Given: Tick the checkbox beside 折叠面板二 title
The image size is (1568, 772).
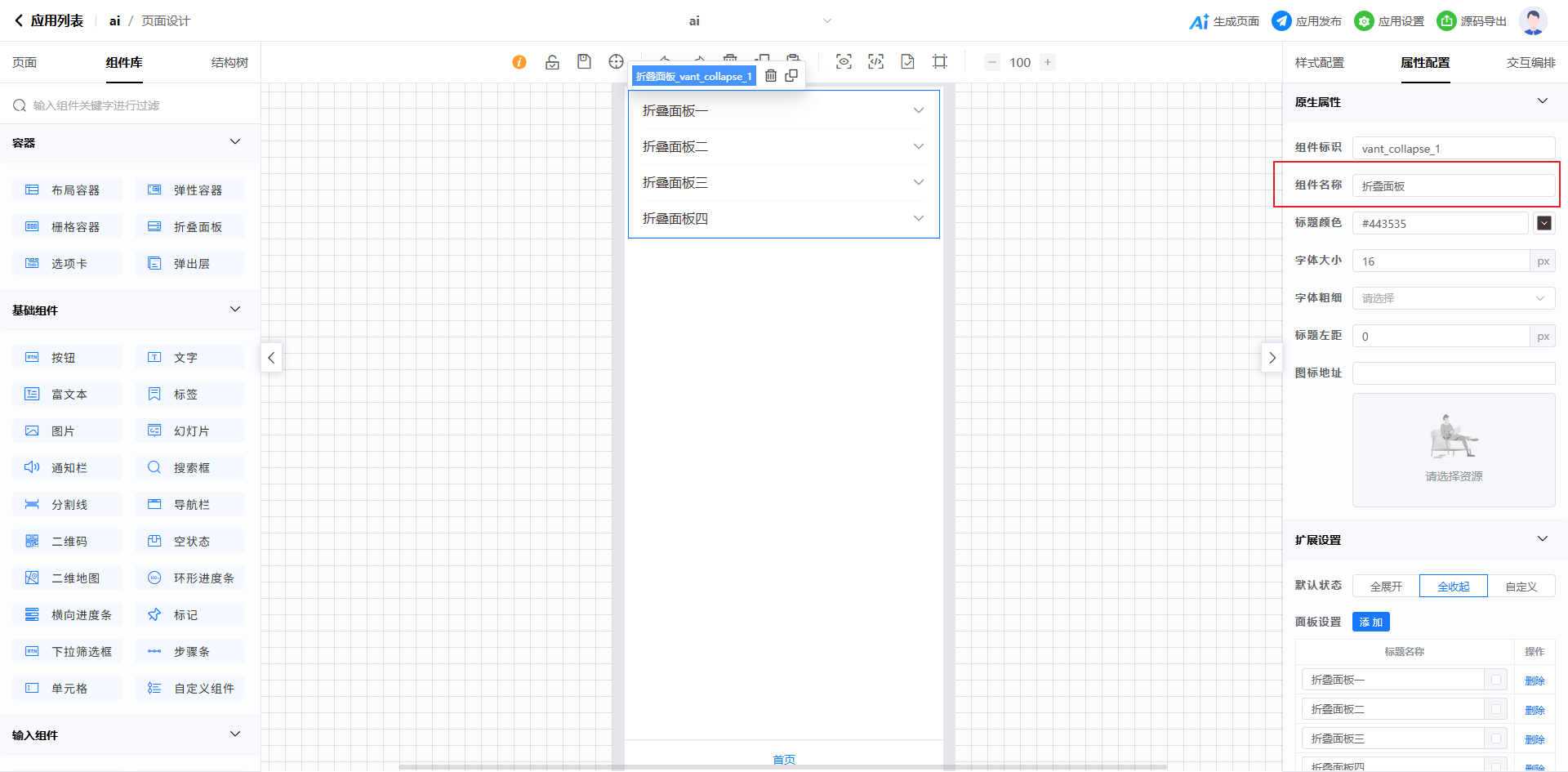Looking at the screenshot, I should pos(1496,709).
